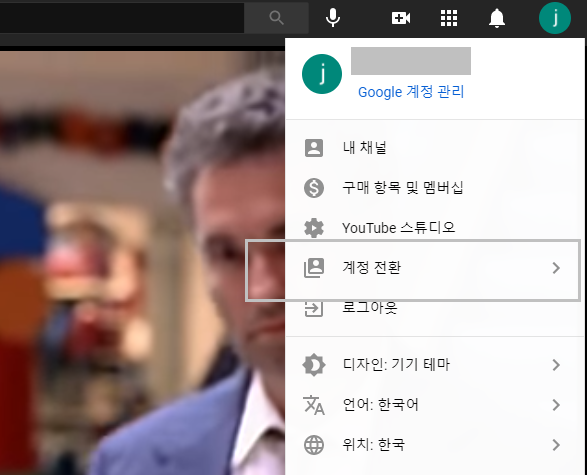This screenshot has width=587, height=475.
Task: Click the teal j avatar in the top bar
Action: click(x=554, y=18)
